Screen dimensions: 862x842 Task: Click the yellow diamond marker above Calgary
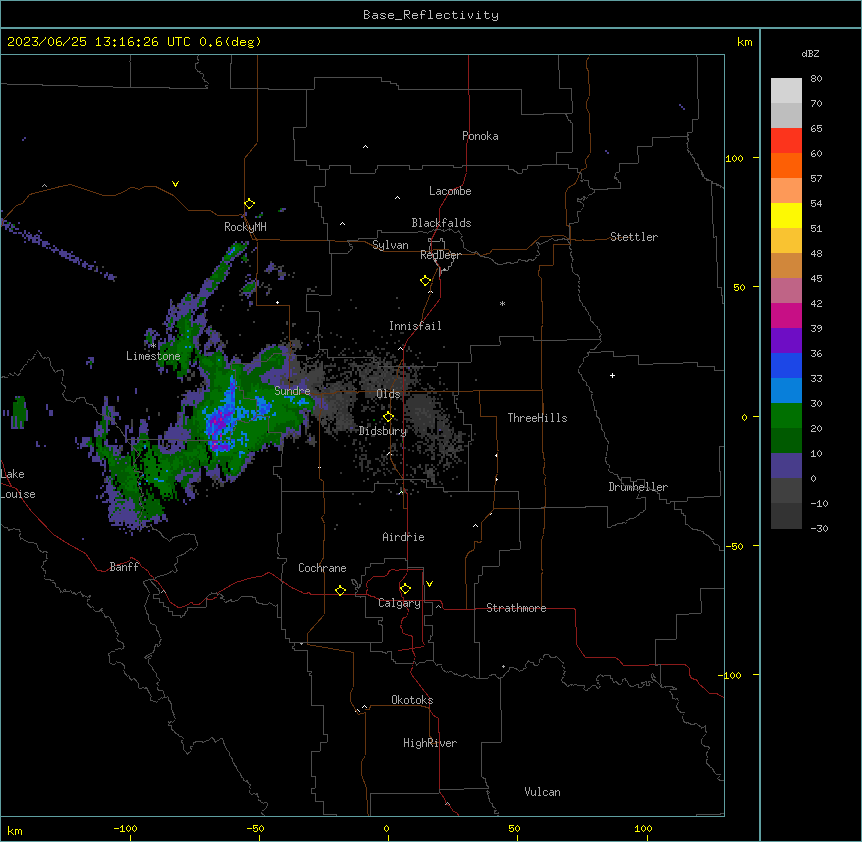point(405,589)
